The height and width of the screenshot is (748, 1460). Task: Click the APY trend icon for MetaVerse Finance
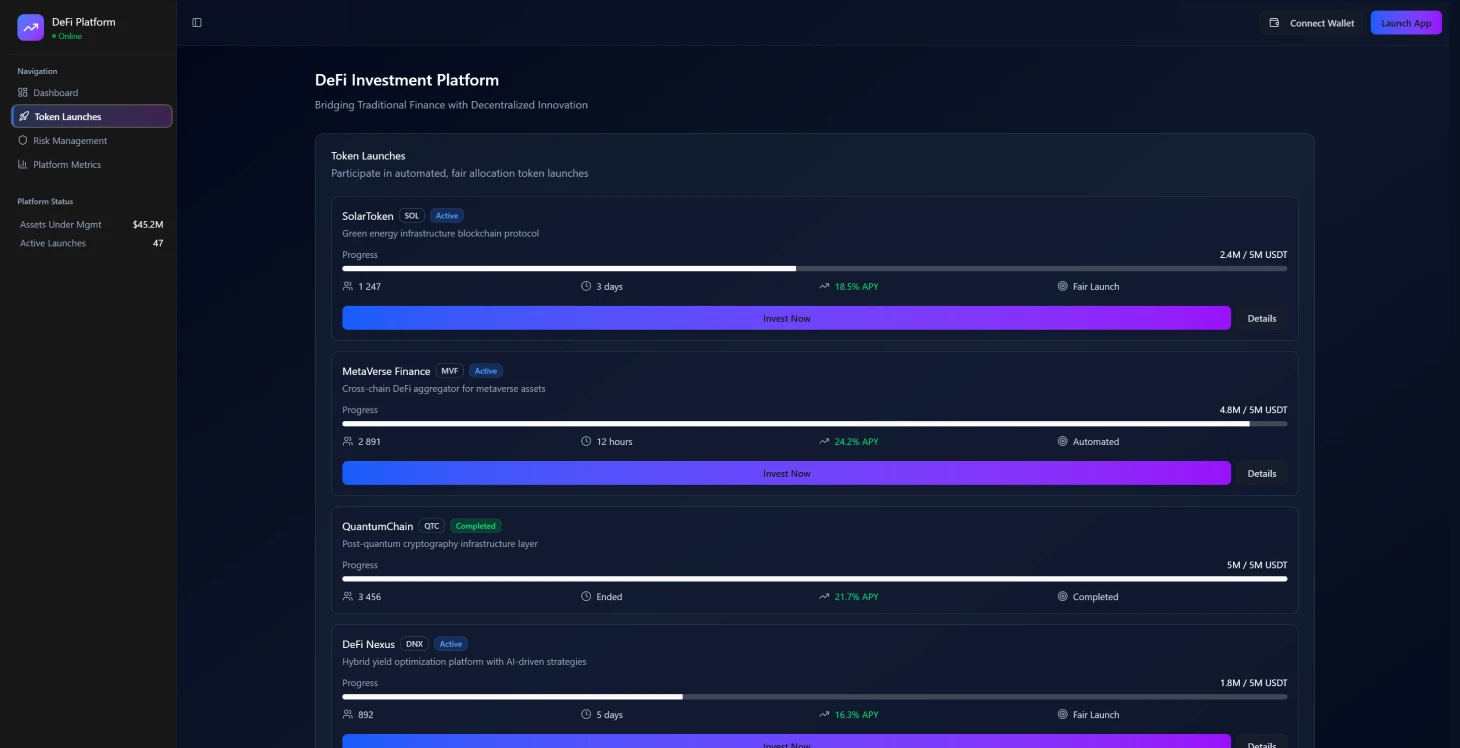(823, 441)
